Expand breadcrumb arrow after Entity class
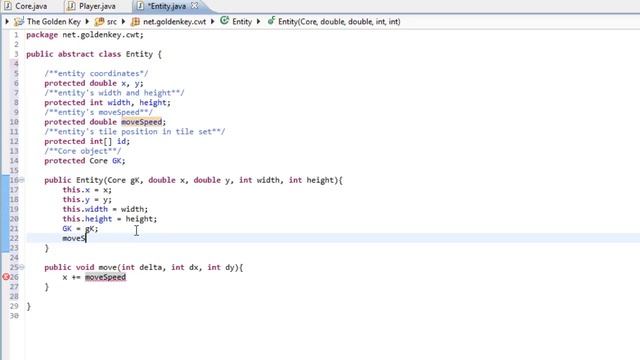The image size is (640, 360). 258,21
